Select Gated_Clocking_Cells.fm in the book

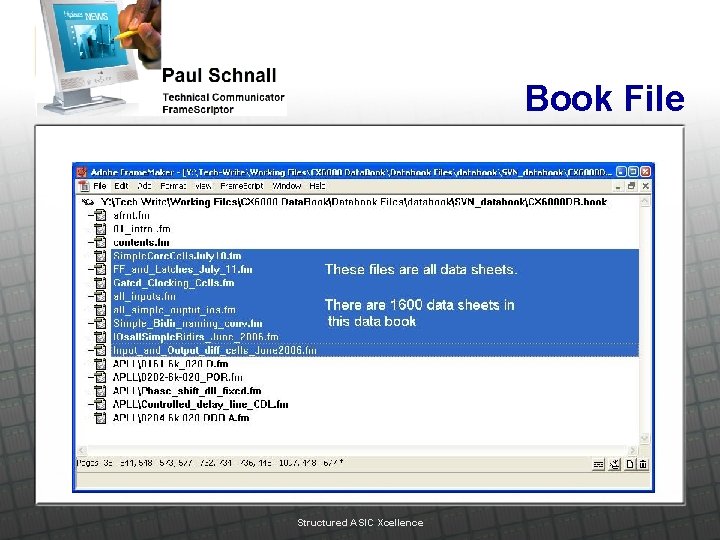click(174, 283)
